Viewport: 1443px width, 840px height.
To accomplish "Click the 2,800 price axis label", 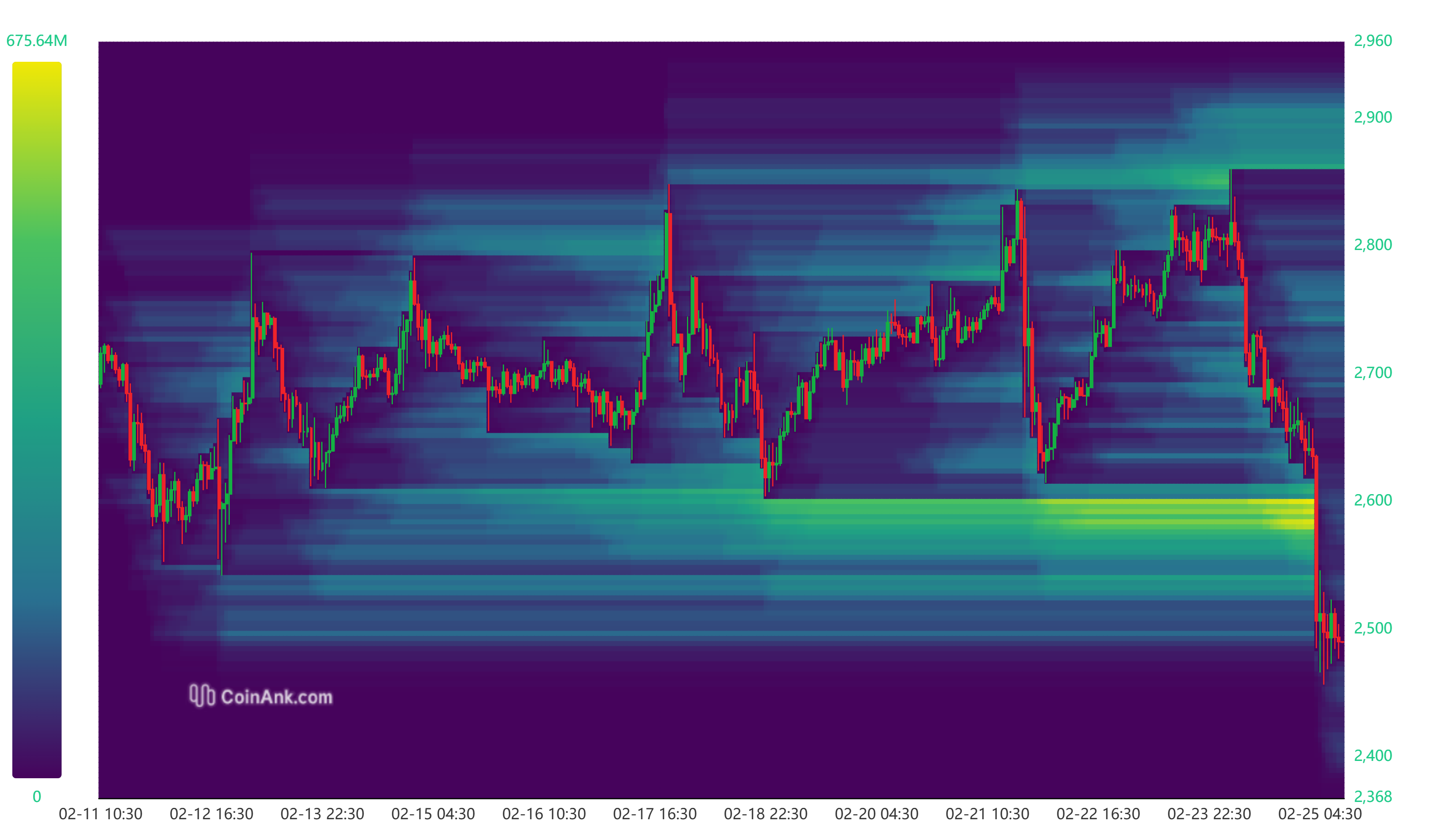I will [1372, 245].
